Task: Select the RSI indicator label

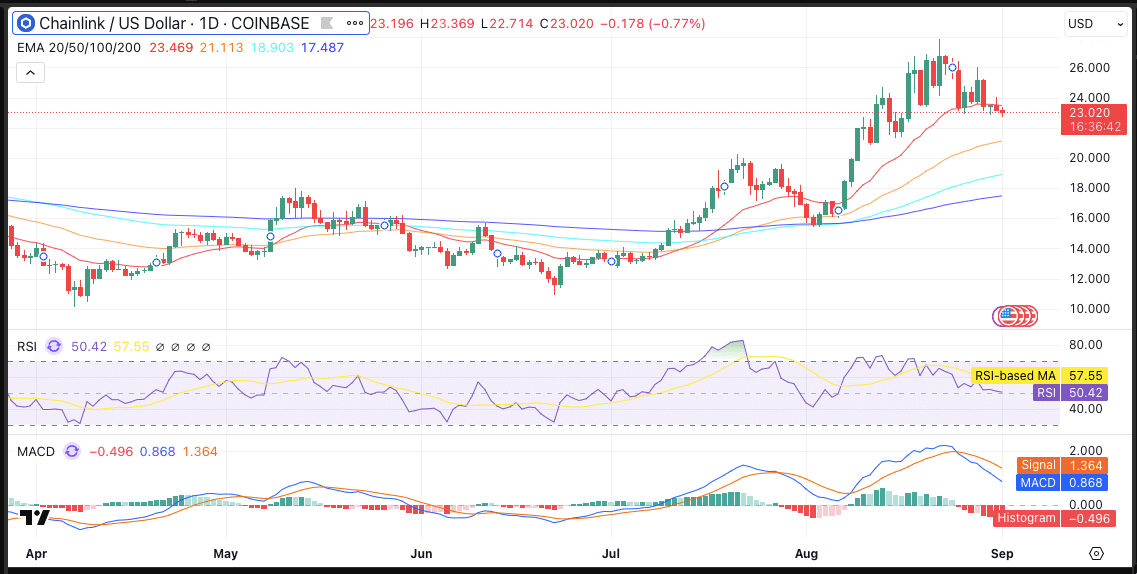Action: [27, 346]
